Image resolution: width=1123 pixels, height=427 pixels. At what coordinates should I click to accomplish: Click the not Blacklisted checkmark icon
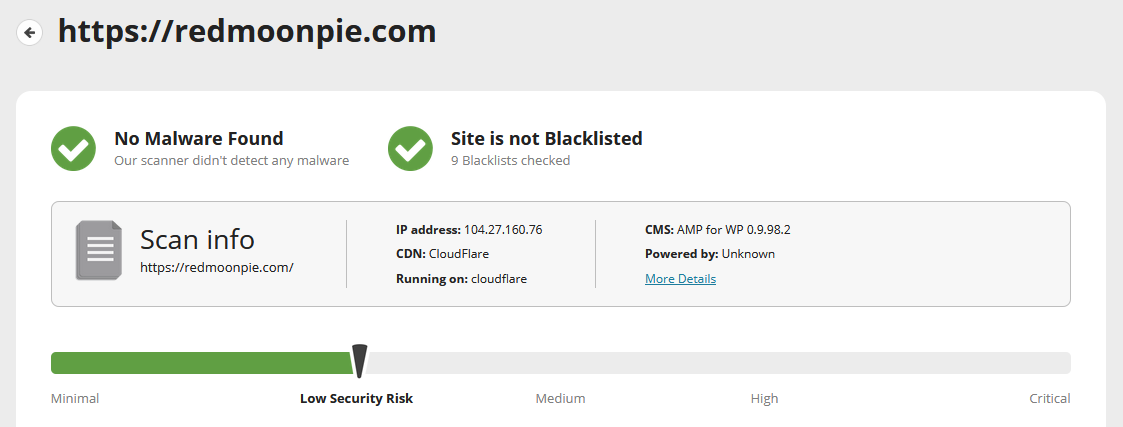410,148
